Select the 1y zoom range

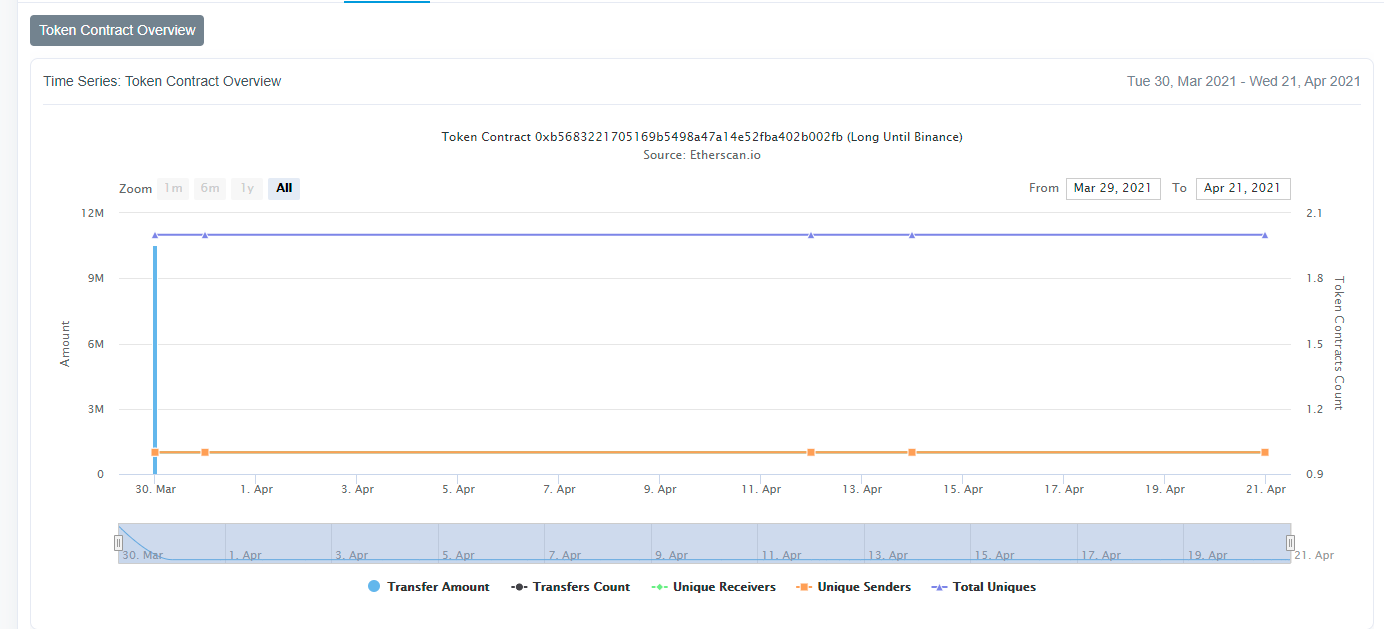tap(247, 188)
